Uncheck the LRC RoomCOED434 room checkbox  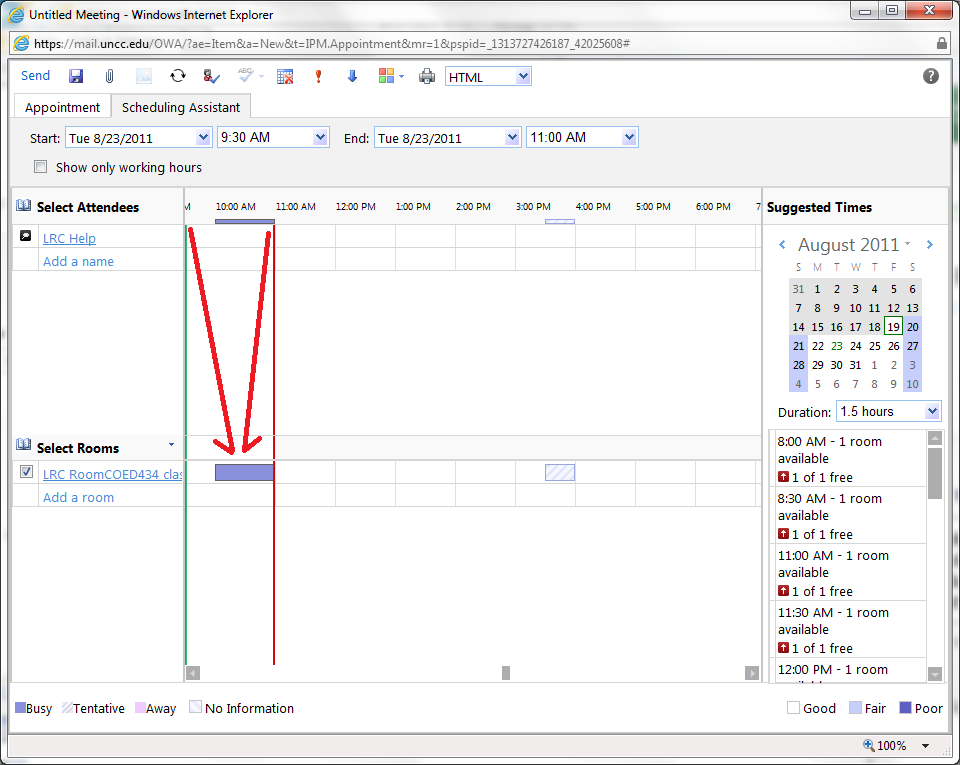pyautogui.click(x=27, y=472)
